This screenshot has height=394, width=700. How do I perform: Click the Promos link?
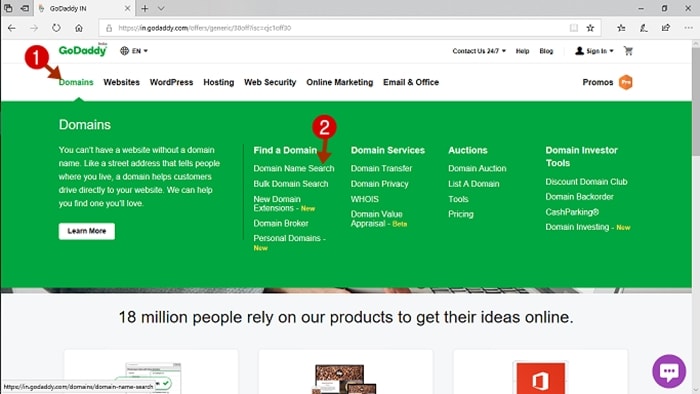pyautogui.click(x=598, y=82)
